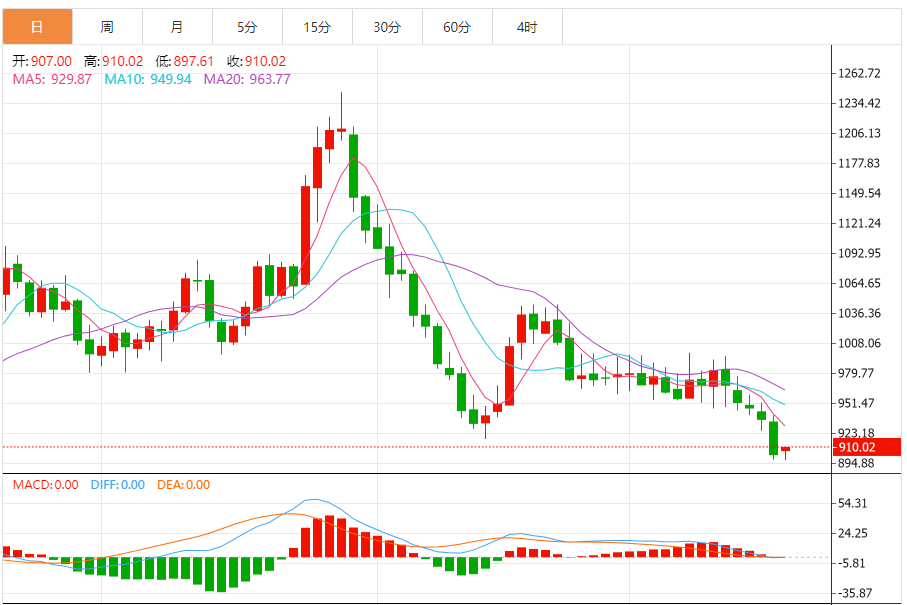
Task: Click the low price 897.61 value
Action: pos(193,61)
